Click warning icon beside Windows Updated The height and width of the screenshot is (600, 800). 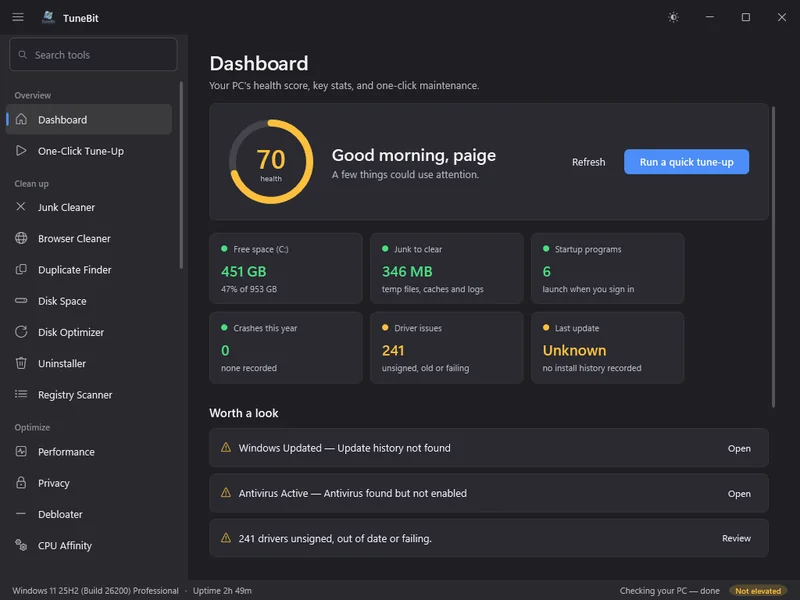pyautogui.click(x=226, y=447)
